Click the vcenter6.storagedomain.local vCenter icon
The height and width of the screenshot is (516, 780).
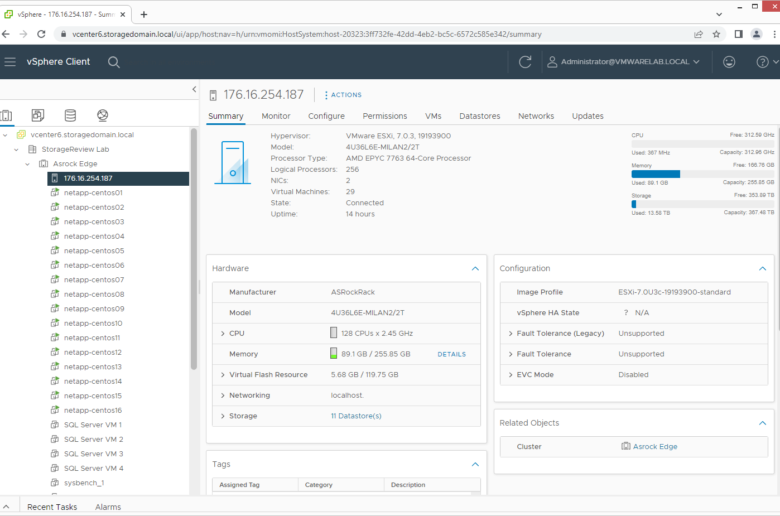tap(21, 135)
